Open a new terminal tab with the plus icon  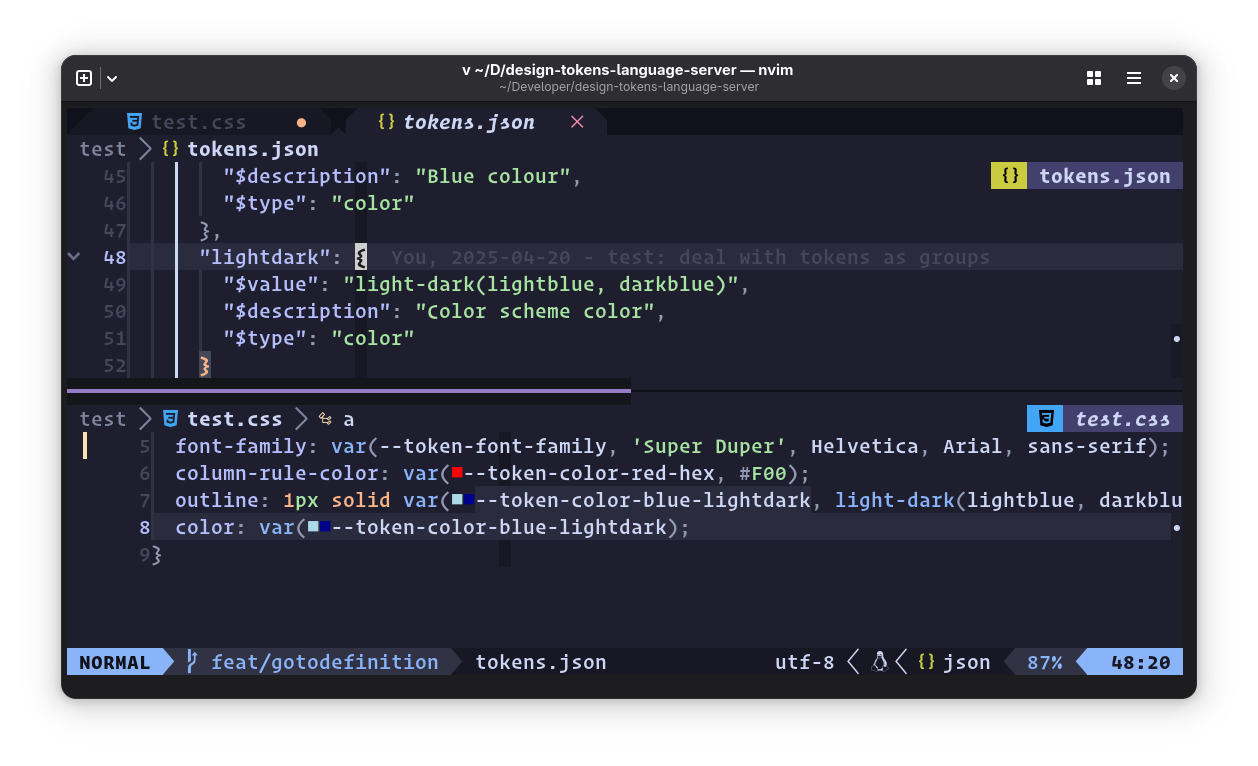(84, 77)
